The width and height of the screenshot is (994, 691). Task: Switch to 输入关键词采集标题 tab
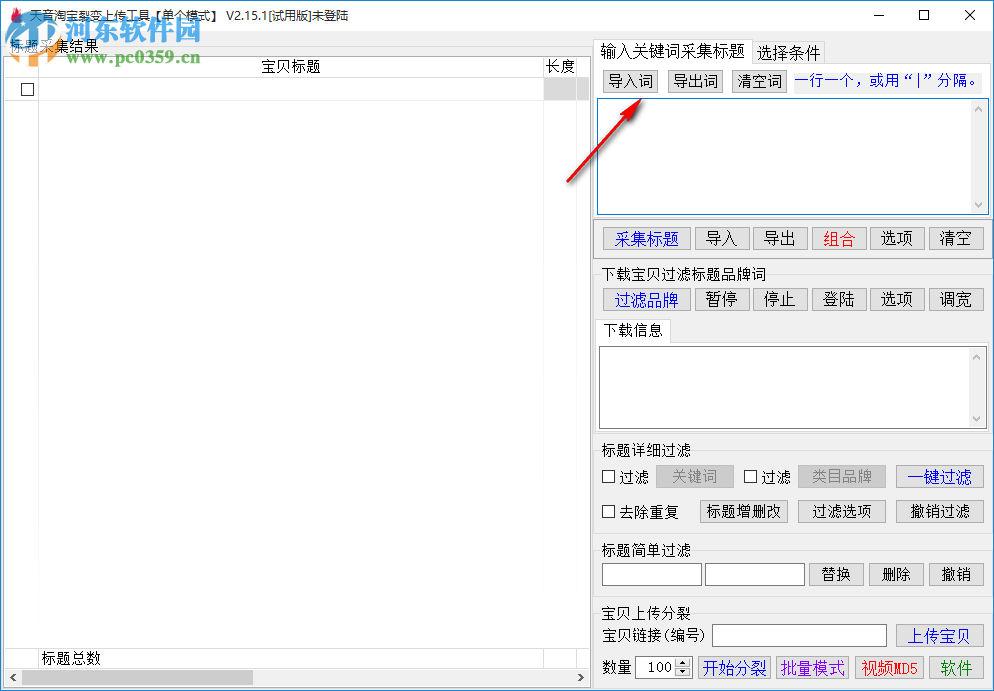point(672,51)
